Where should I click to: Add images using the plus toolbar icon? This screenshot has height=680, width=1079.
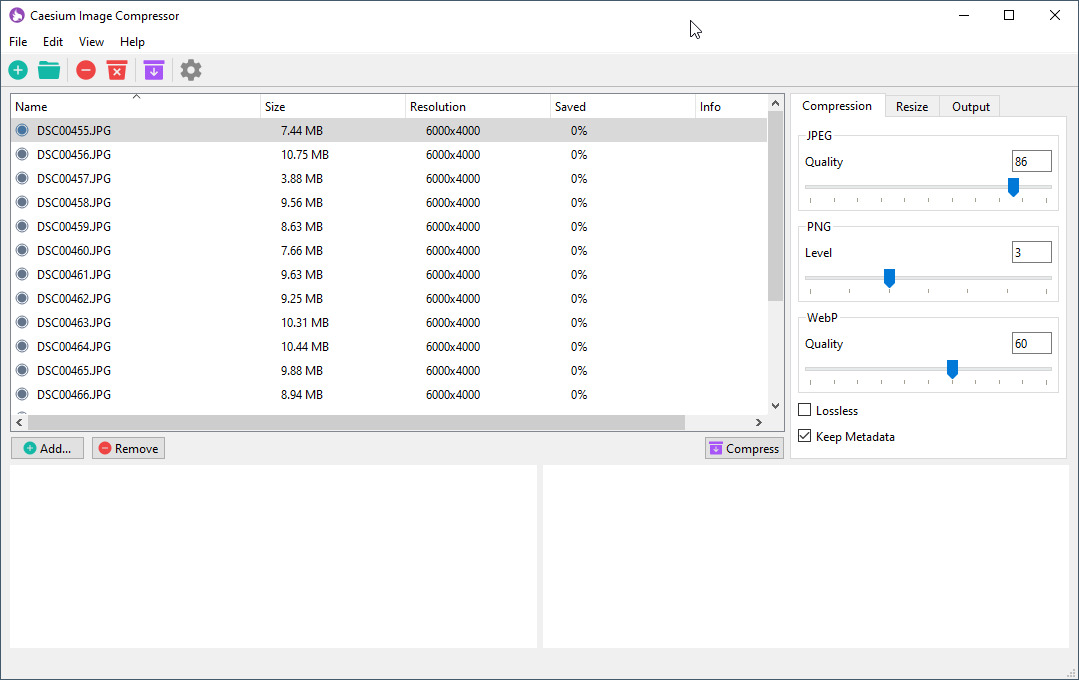click(x=17, y=70)
